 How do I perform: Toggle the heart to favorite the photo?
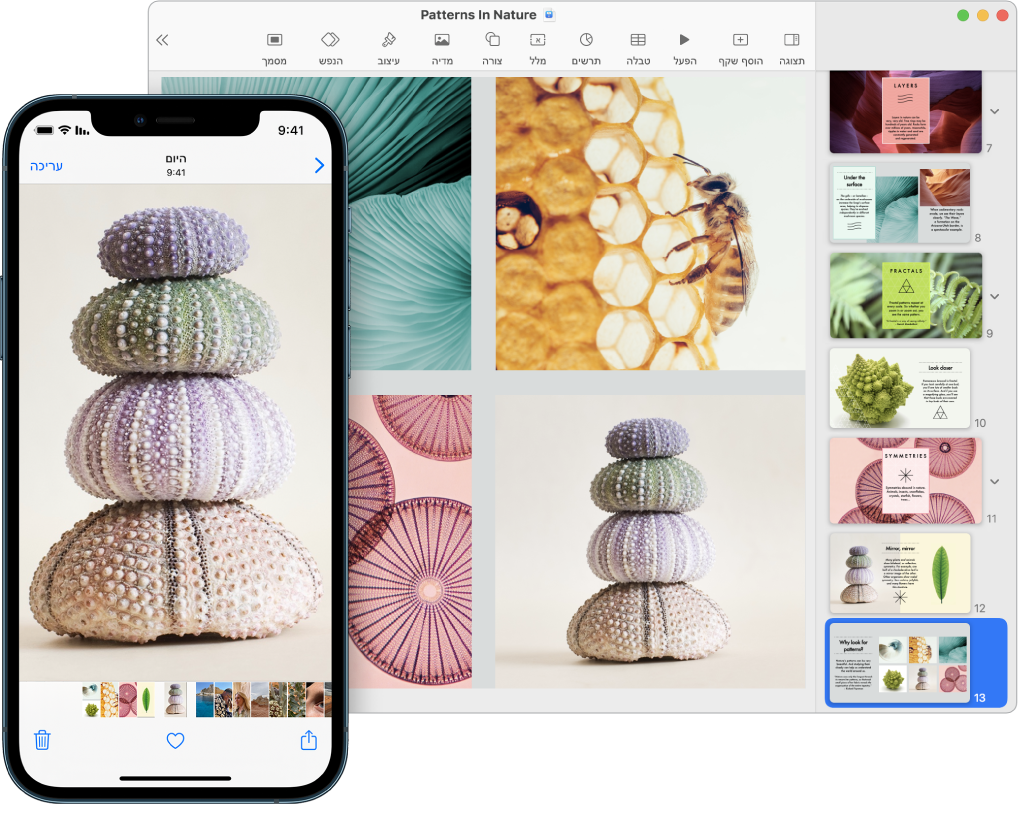tap(175, 741)
